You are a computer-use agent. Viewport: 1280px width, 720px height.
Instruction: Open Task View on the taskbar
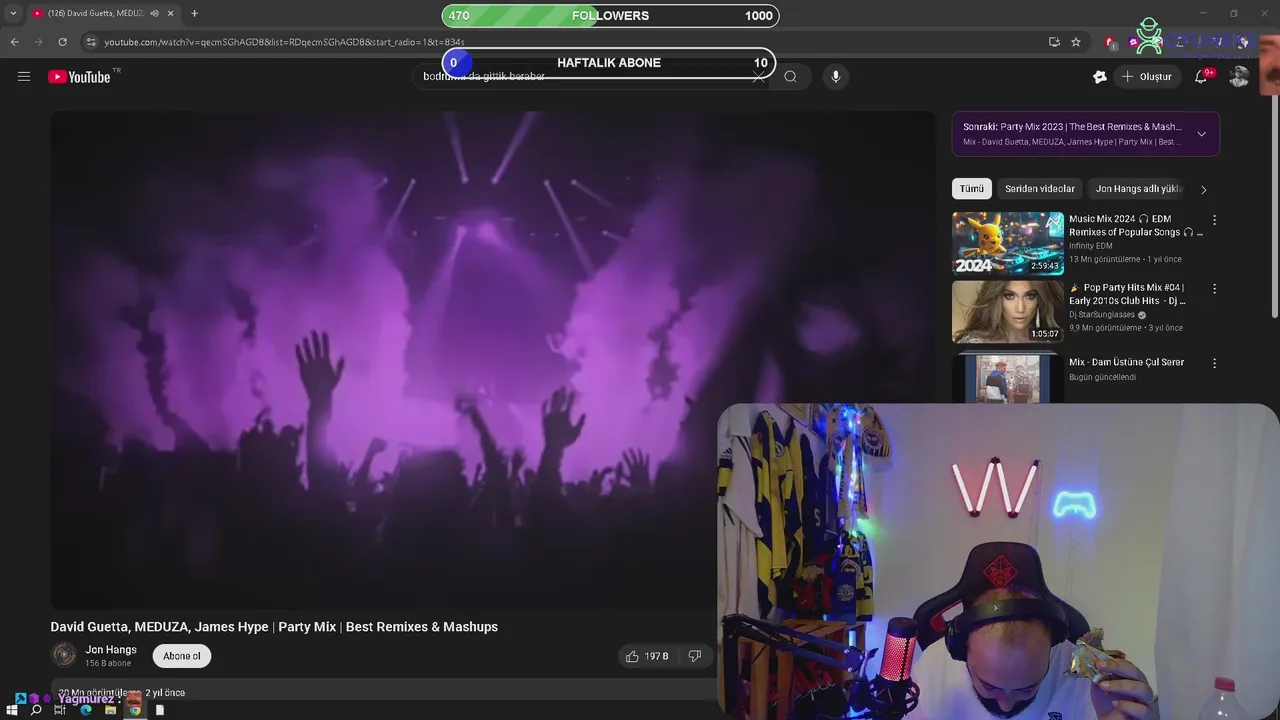60,710
